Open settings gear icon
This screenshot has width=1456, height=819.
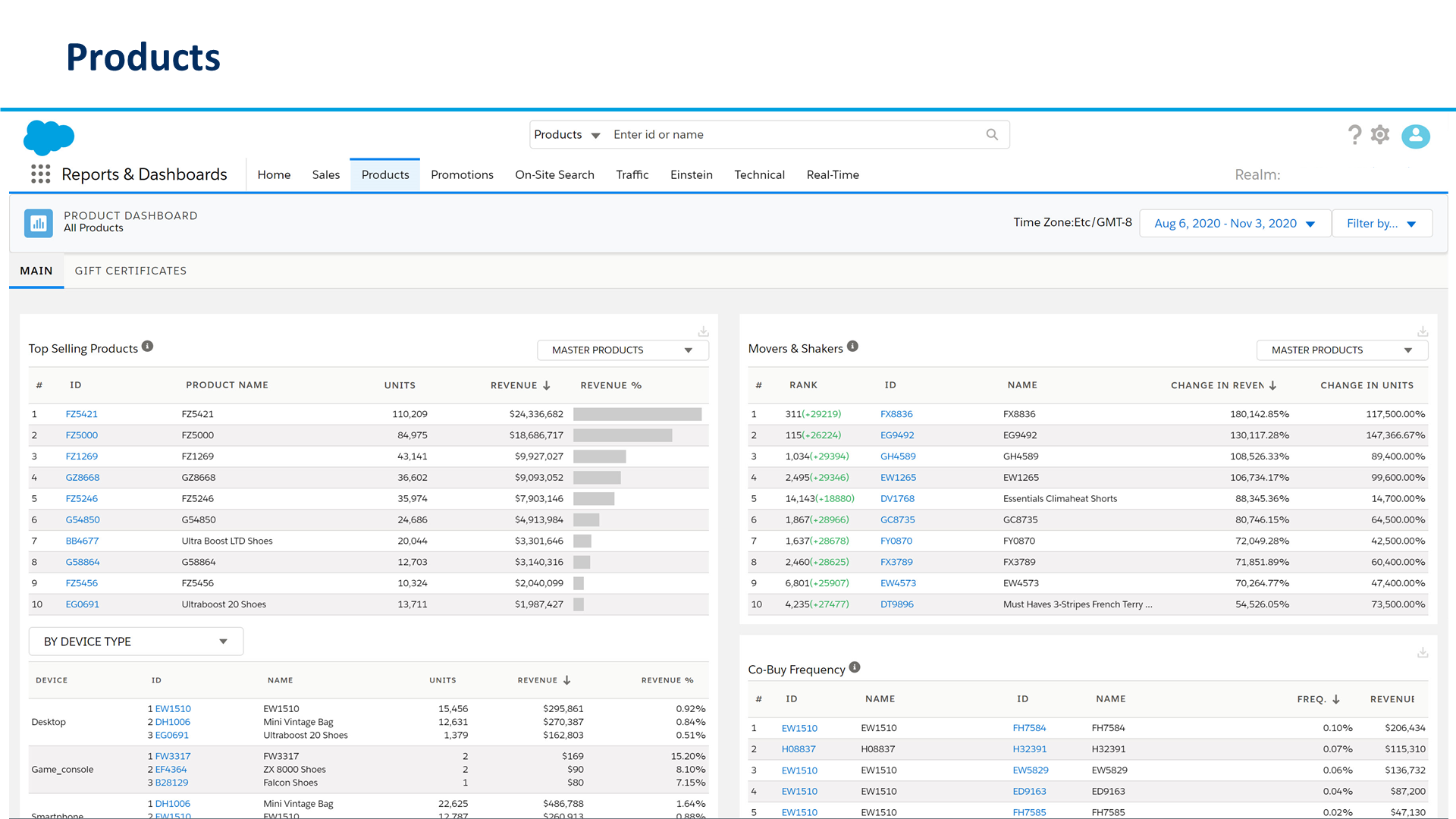point(1380,135)
